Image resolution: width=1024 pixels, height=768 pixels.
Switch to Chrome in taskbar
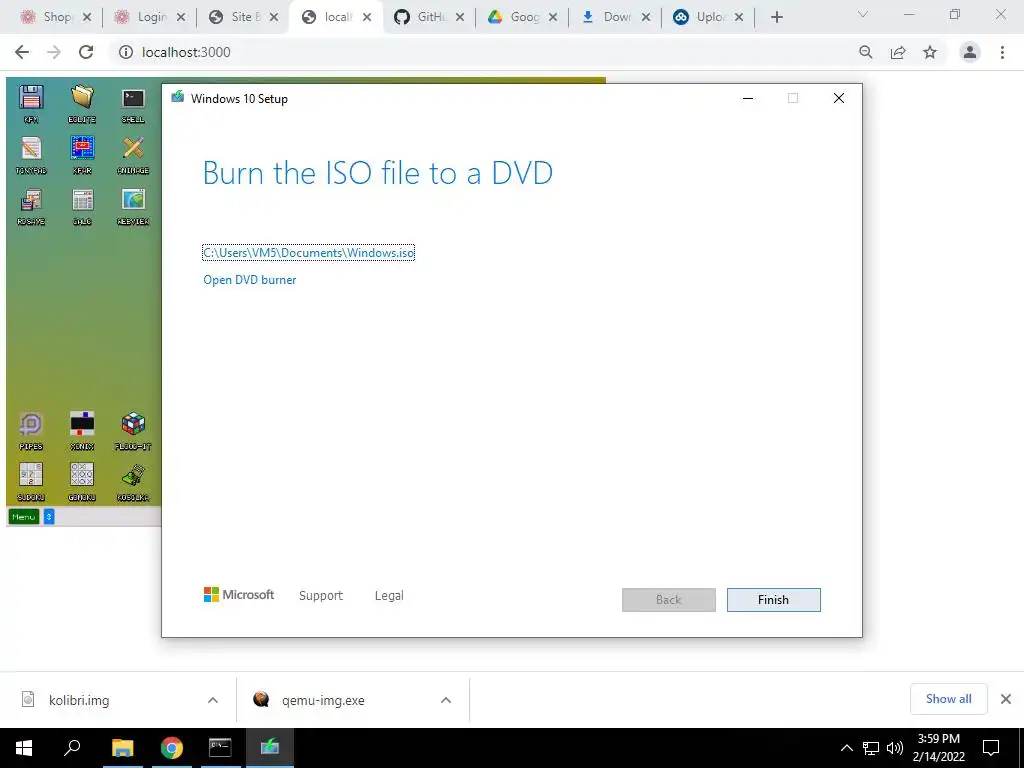point(172,748)
